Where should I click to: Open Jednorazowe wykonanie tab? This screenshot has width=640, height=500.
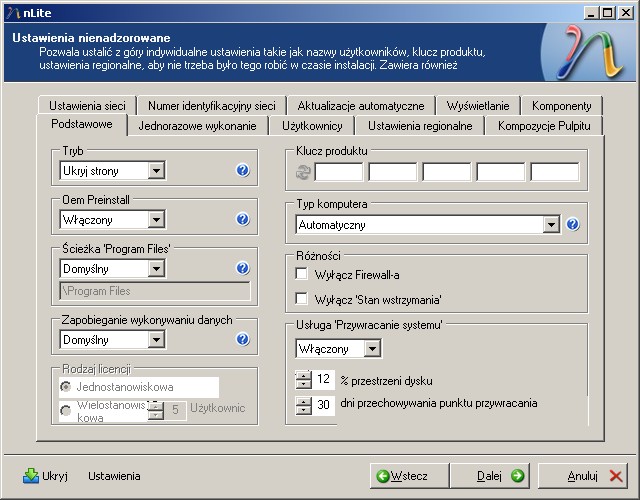[x=198, y=126]
